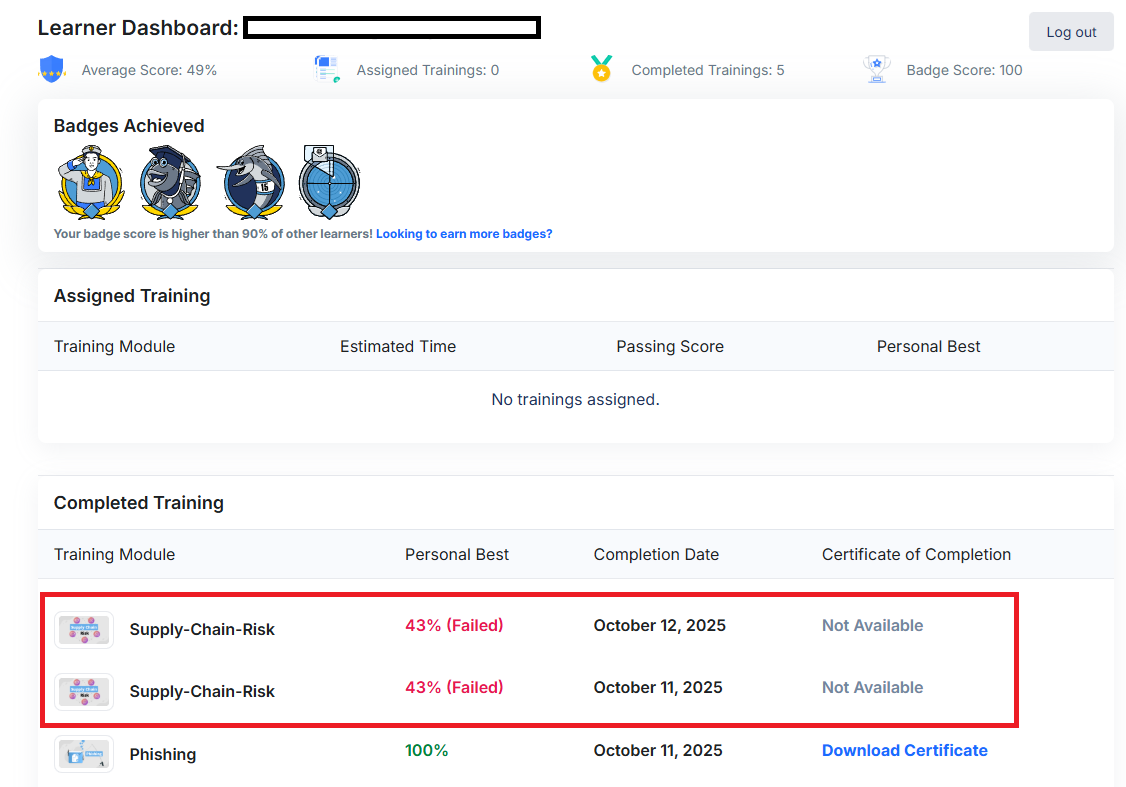This screenshot has width=1126, height=787.
Task: Click the Personal Best header in Completed Training
Action: tap(457, 554)
